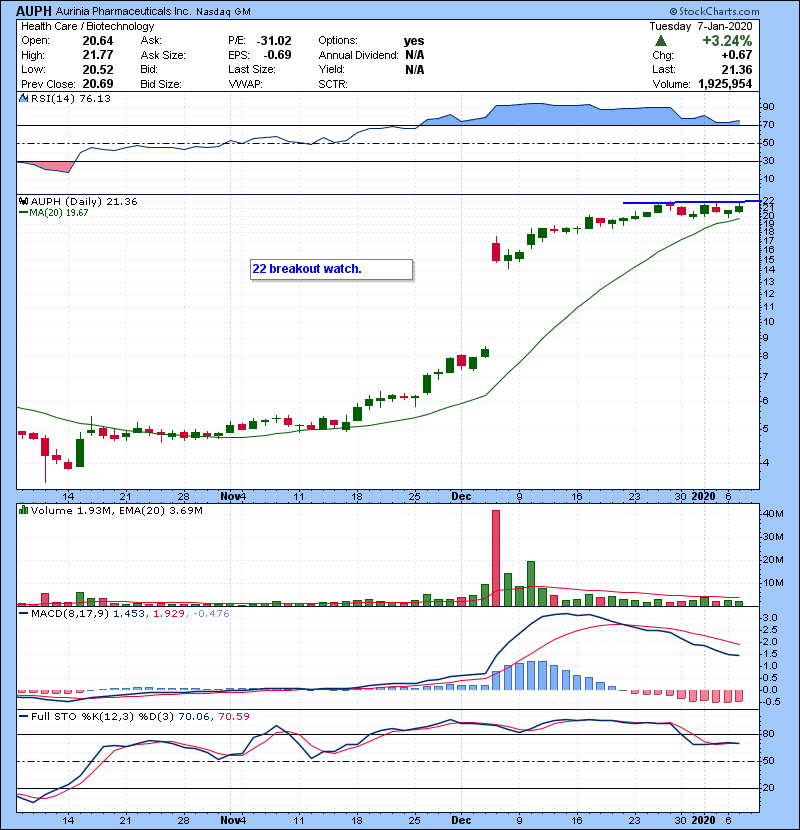Click the AUPH (Daily) 21.36 chart title
The width and height of the screenshot is (800, 830).
coord(84,202)
